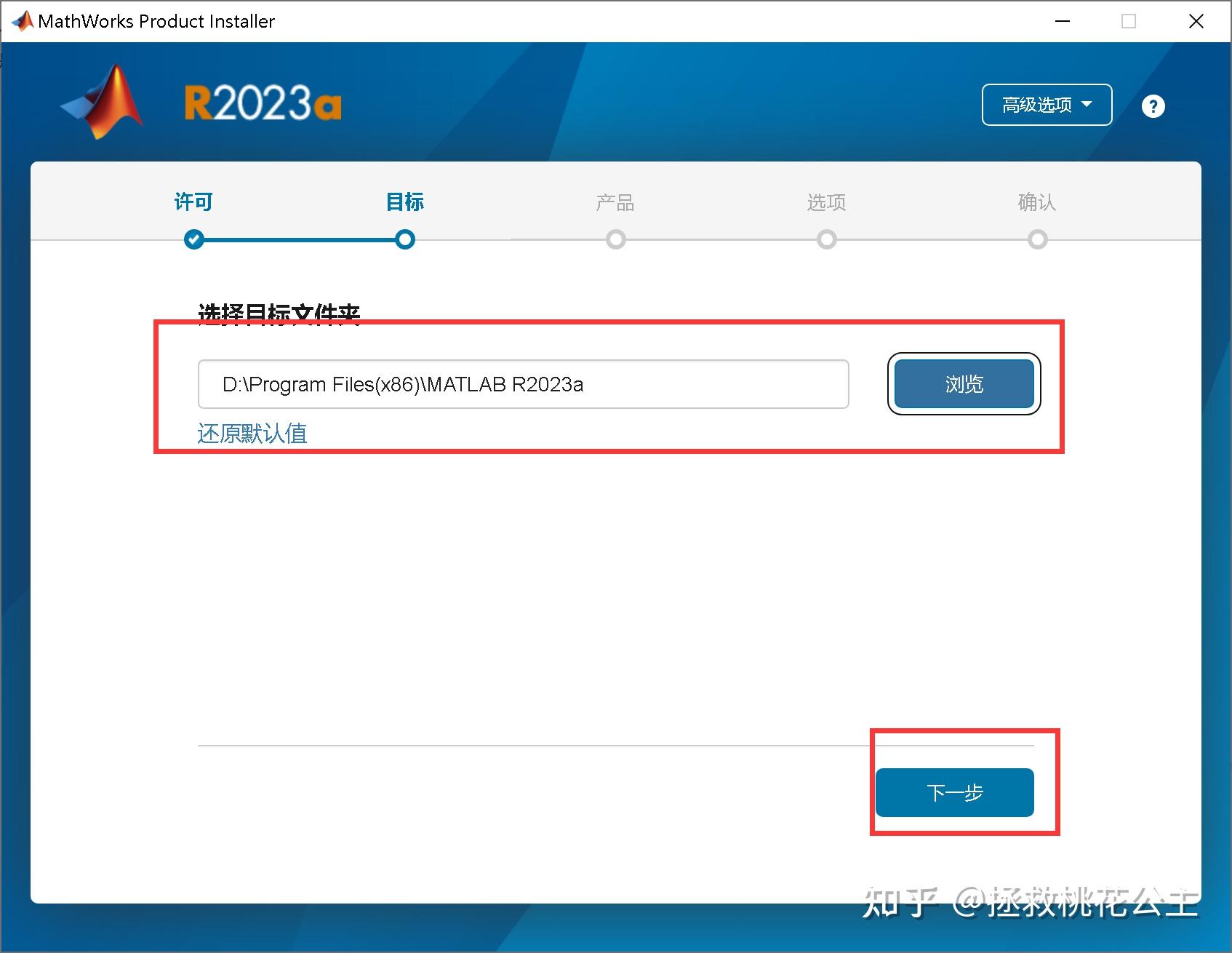This screenshot has width=1232, height=953.
Task: Switch to the 产品 step label
Action: coord(616,203)
